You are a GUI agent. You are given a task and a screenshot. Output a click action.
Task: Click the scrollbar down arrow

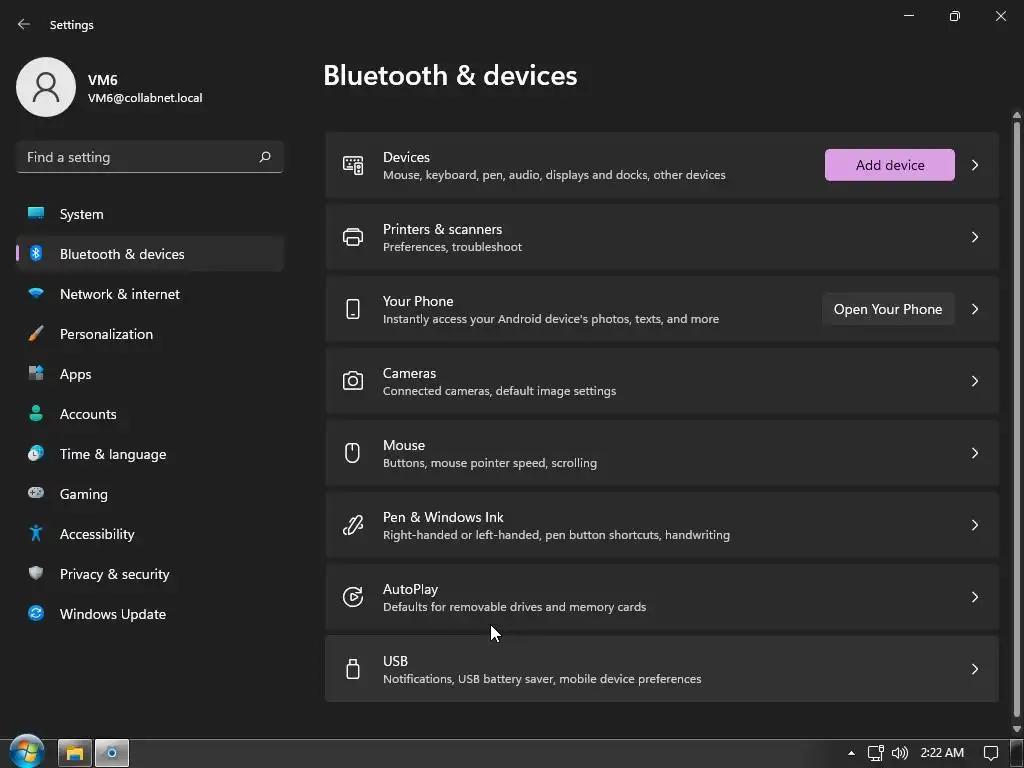click(x=1016, y=728)
